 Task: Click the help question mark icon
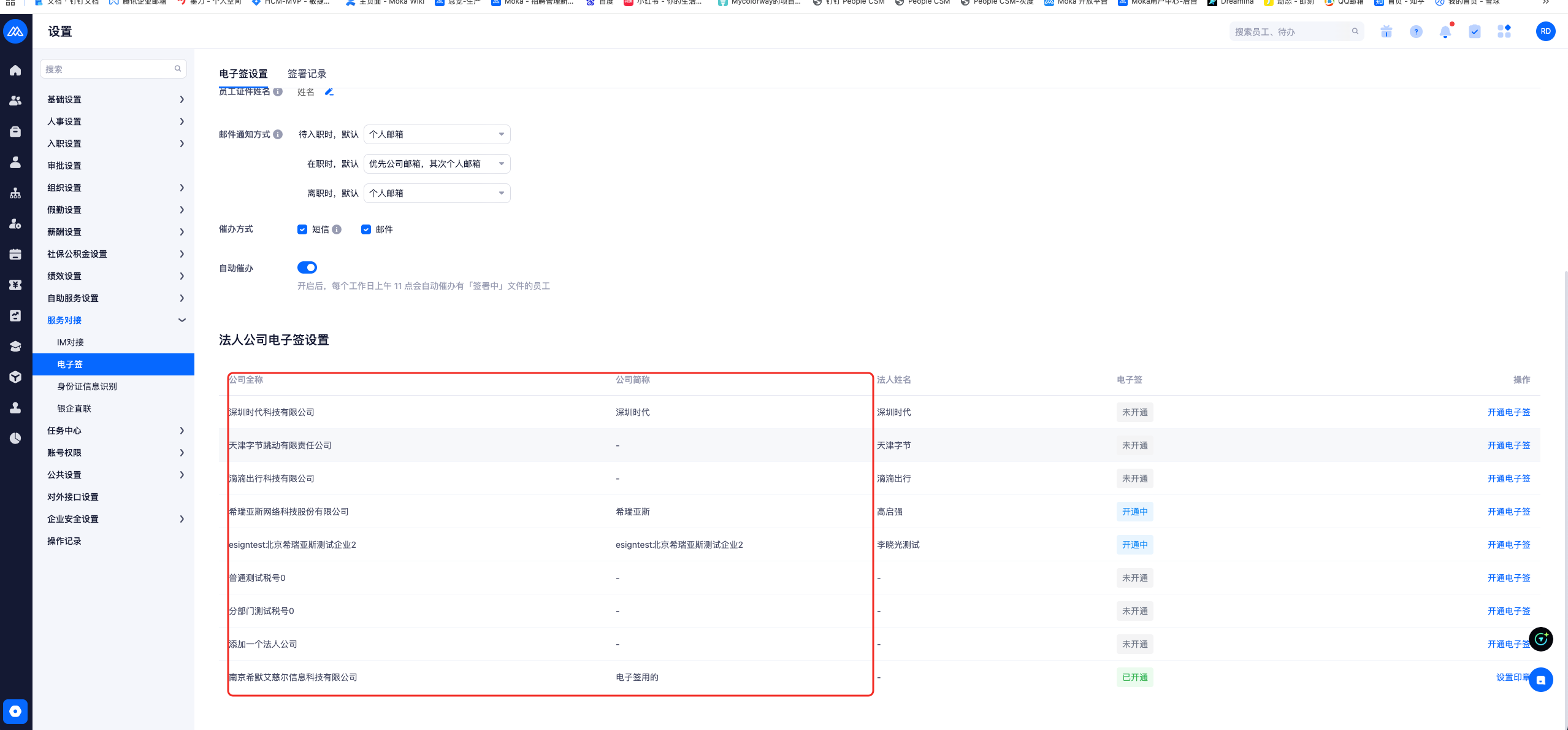(1415, 32)
